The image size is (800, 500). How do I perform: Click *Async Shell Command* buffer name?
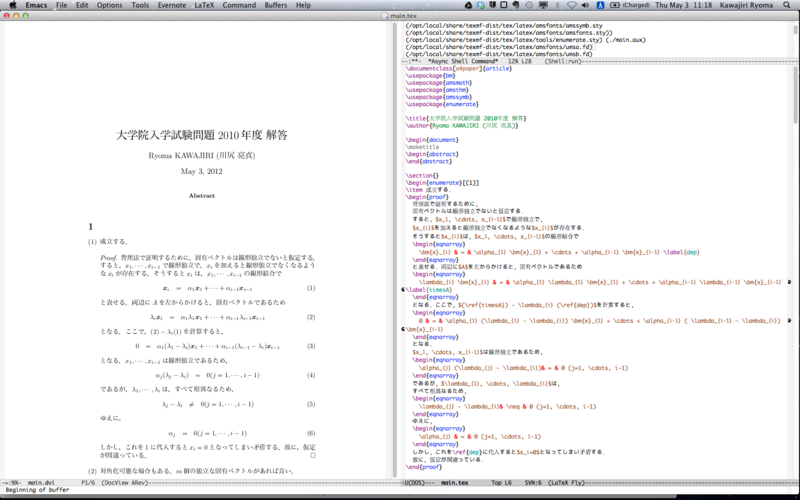(x=463, y=61)
